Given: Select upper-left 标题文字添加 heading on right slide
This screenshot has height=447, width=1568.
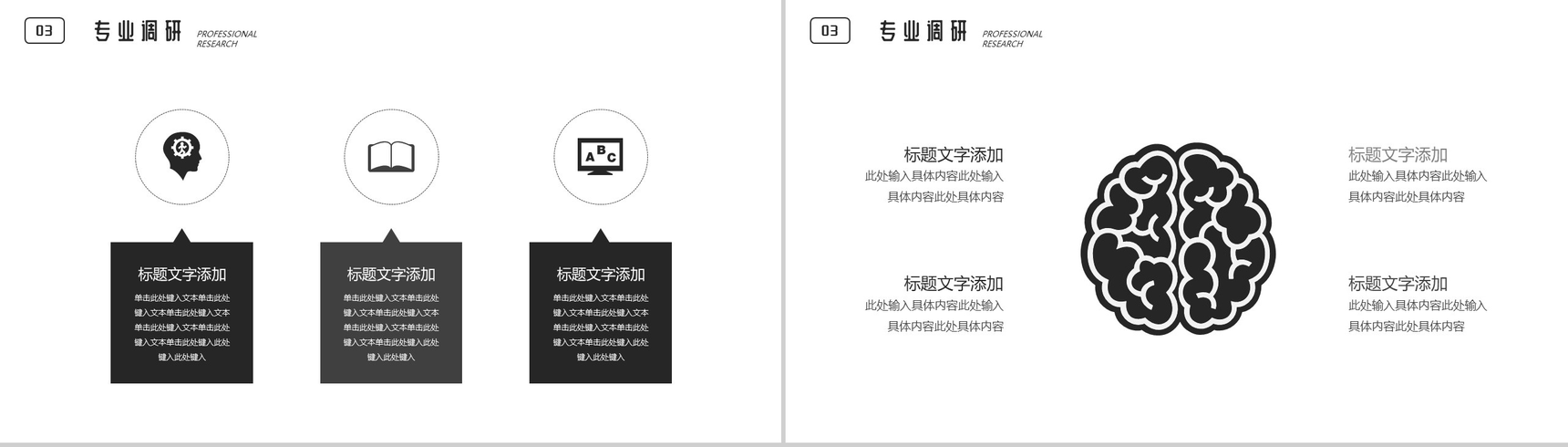Looking at the screenshot, I should pos(953,155).
